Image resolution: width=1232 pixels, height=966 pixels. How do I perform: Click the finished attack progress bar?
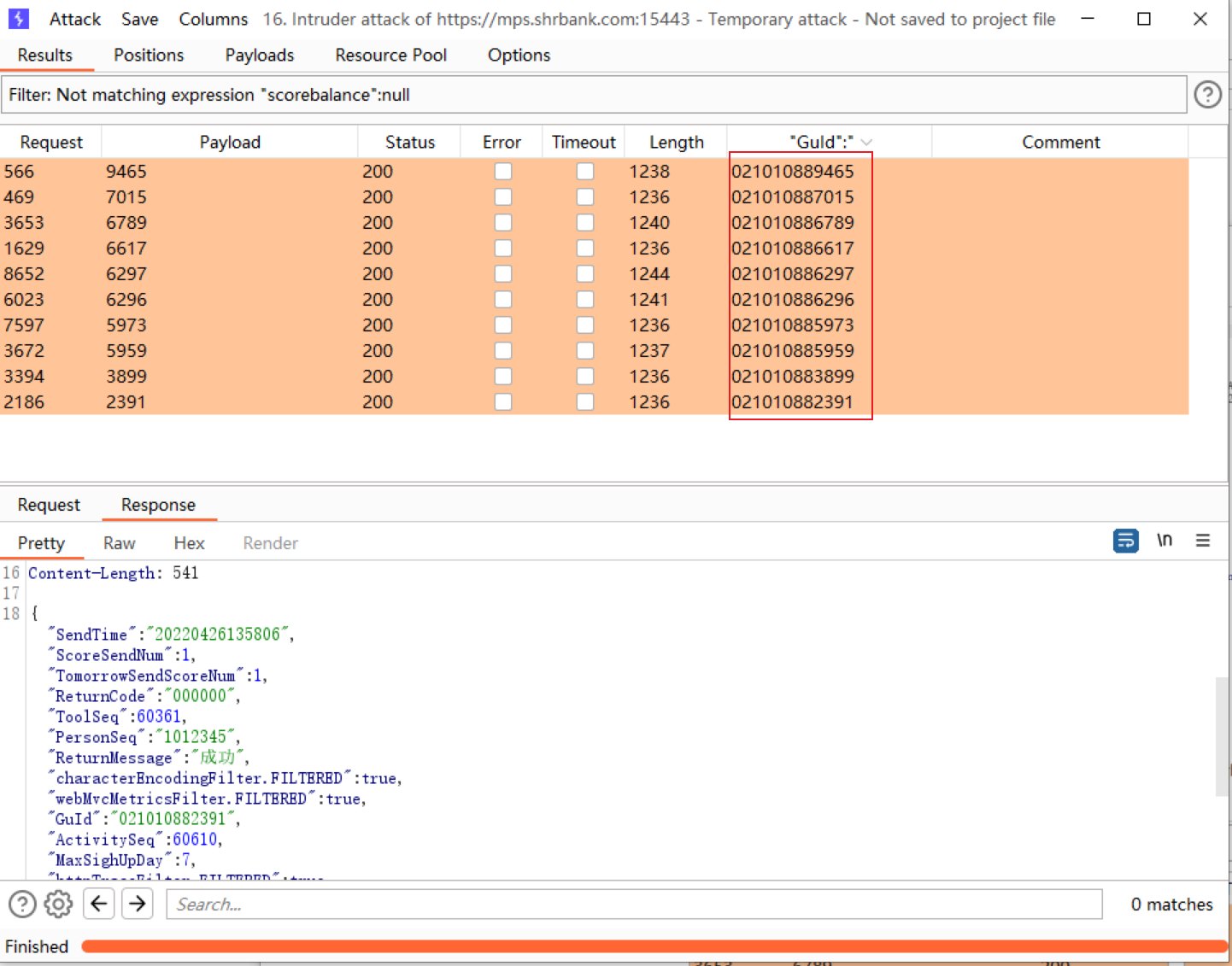(x=654, y=946)
